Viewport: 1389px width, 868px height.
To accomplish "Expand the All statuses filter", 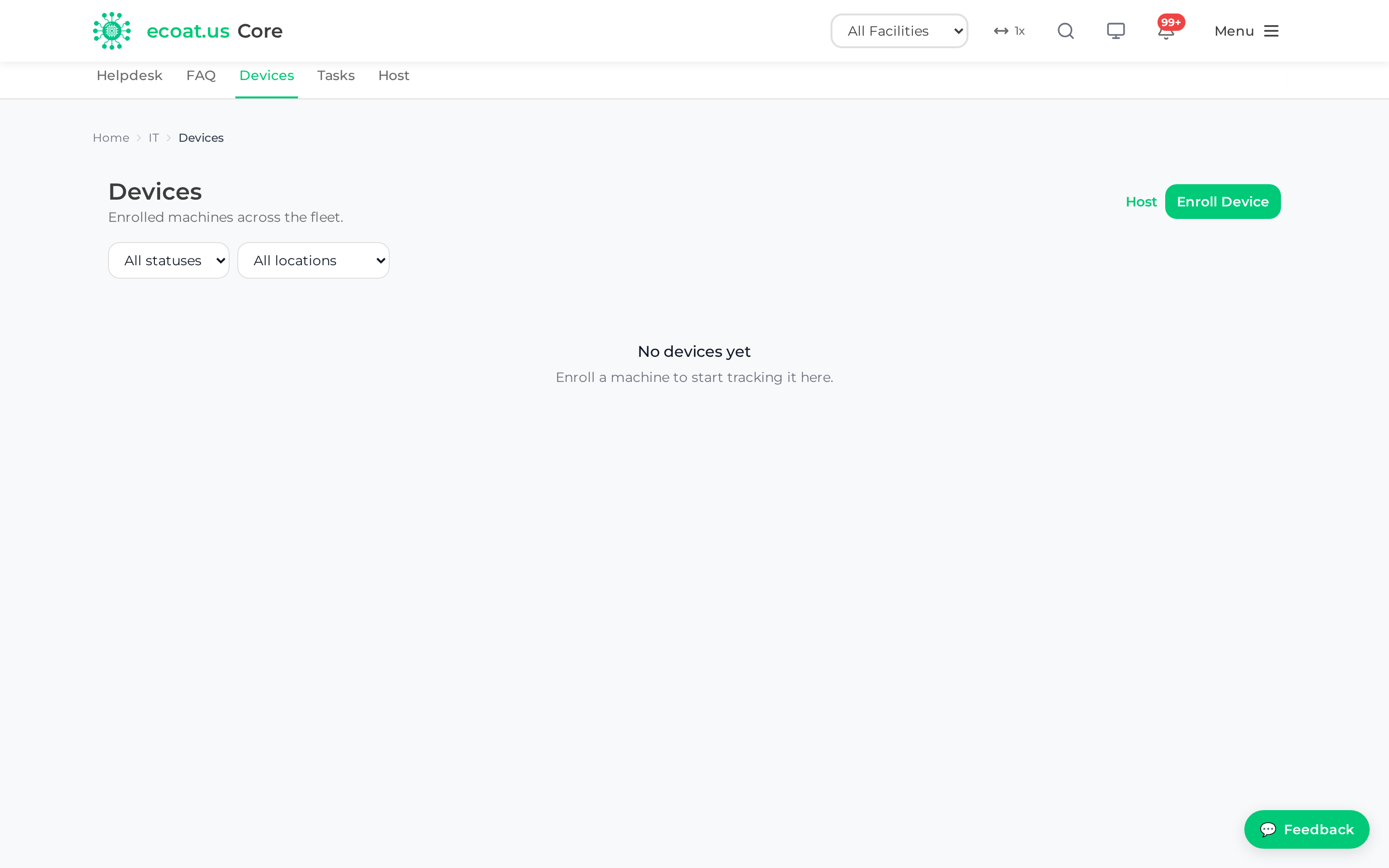I will [x=169, y=260].
